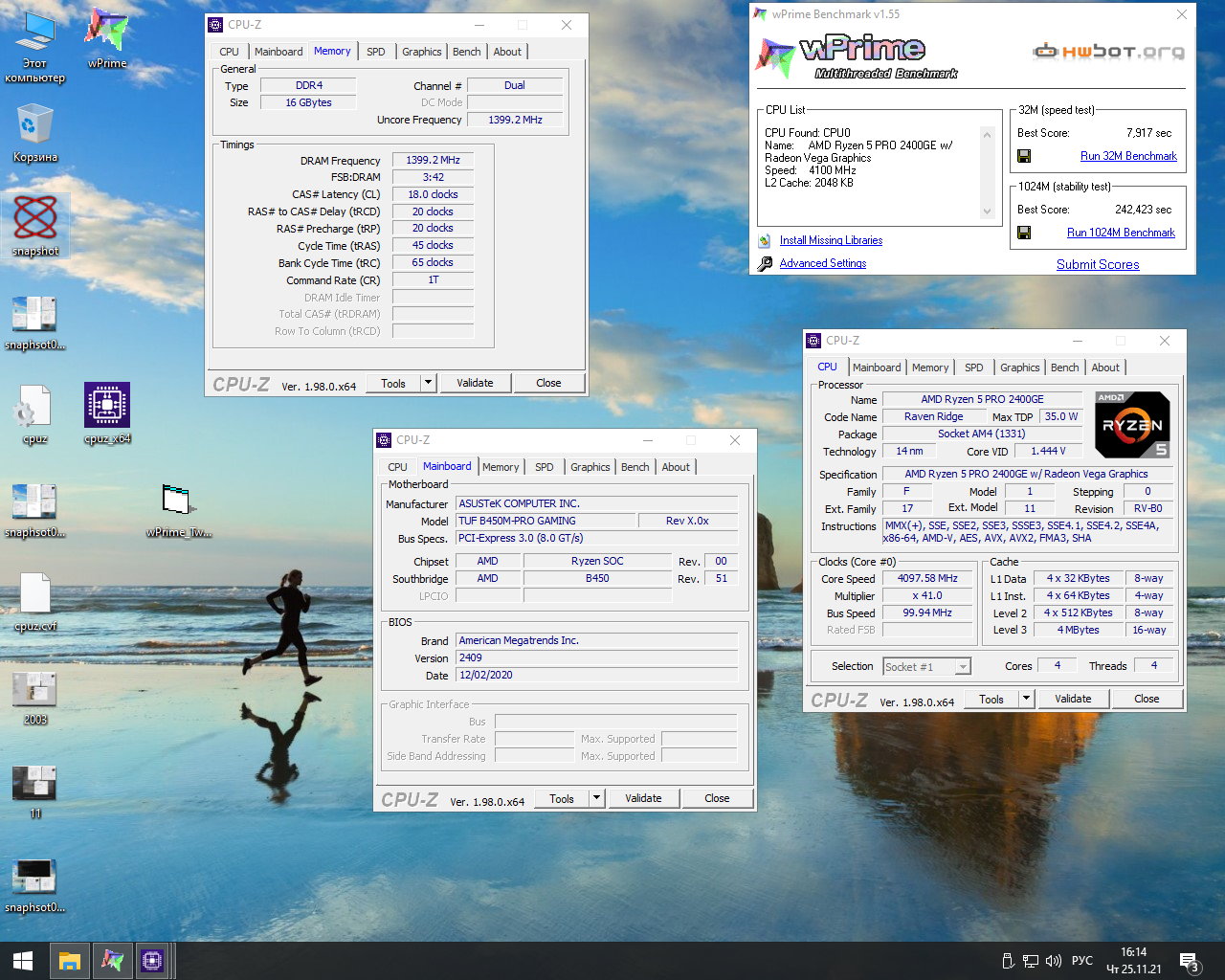Switch to Graphics tab in Memory window

coord(421,52)
